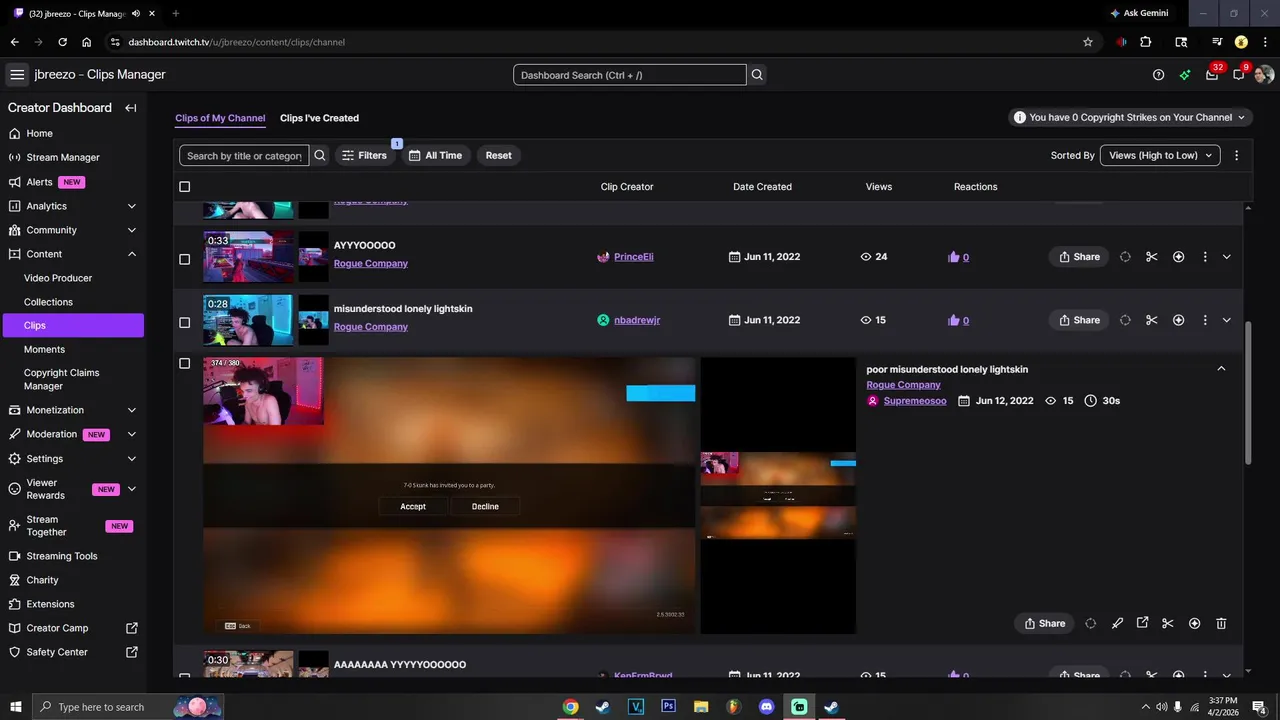Click the magnifier beside the clip title search

320,155
